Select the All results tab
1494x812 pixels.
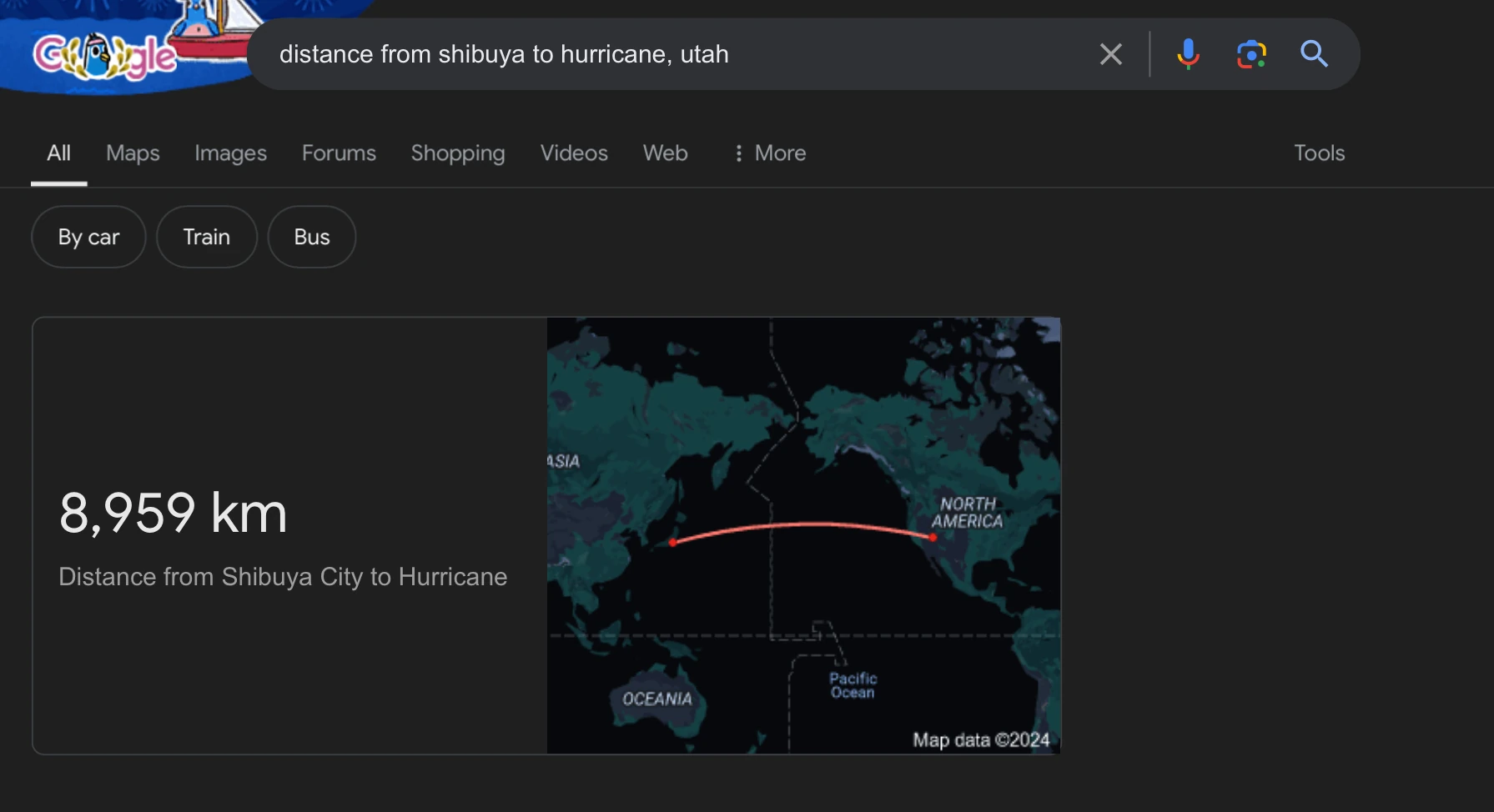pos(58,153)
